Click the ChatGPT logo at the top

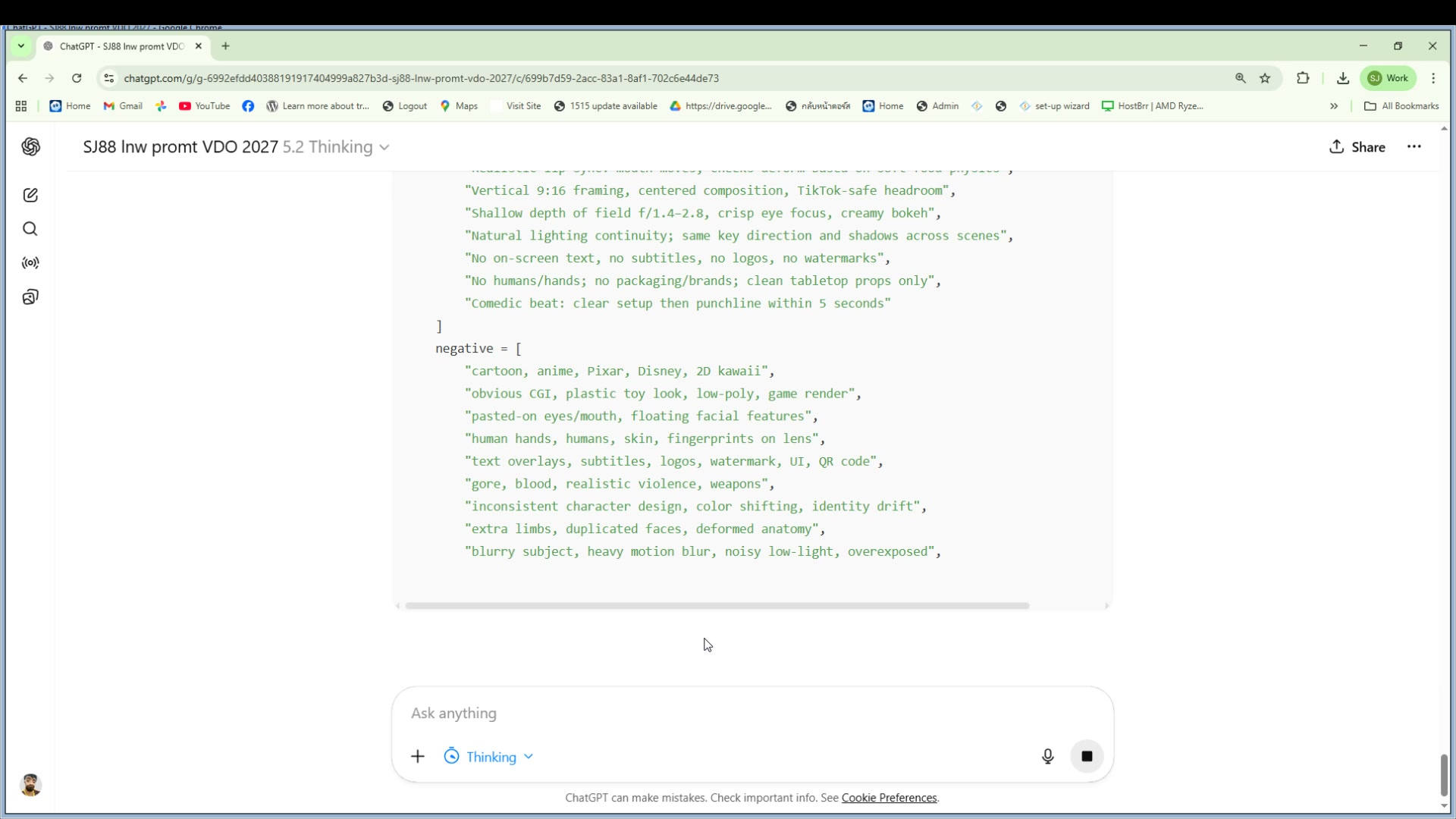click(30, 147)
